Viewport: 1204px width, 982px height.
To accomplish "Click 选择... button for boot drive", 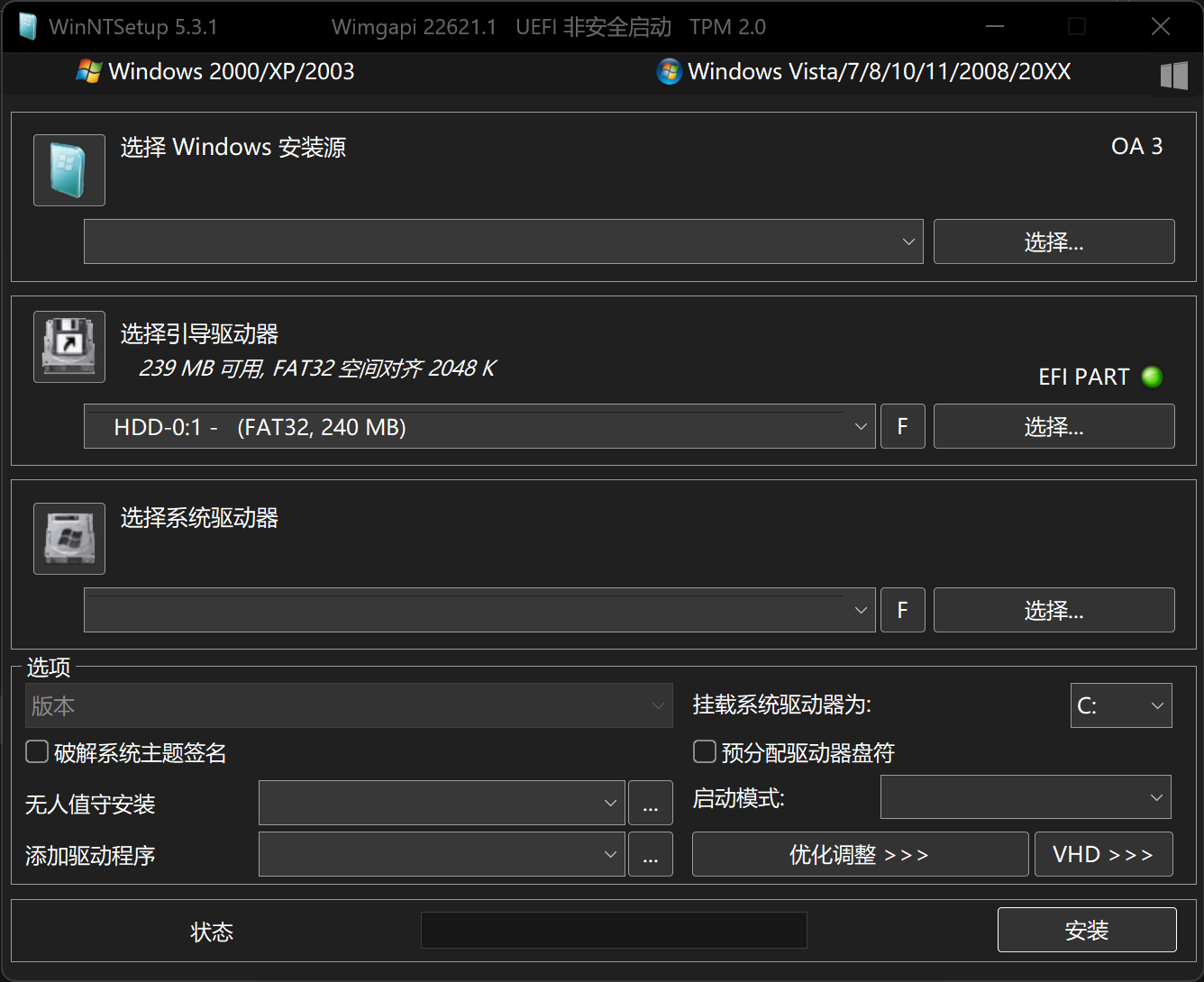I will tap(1054, 426).
